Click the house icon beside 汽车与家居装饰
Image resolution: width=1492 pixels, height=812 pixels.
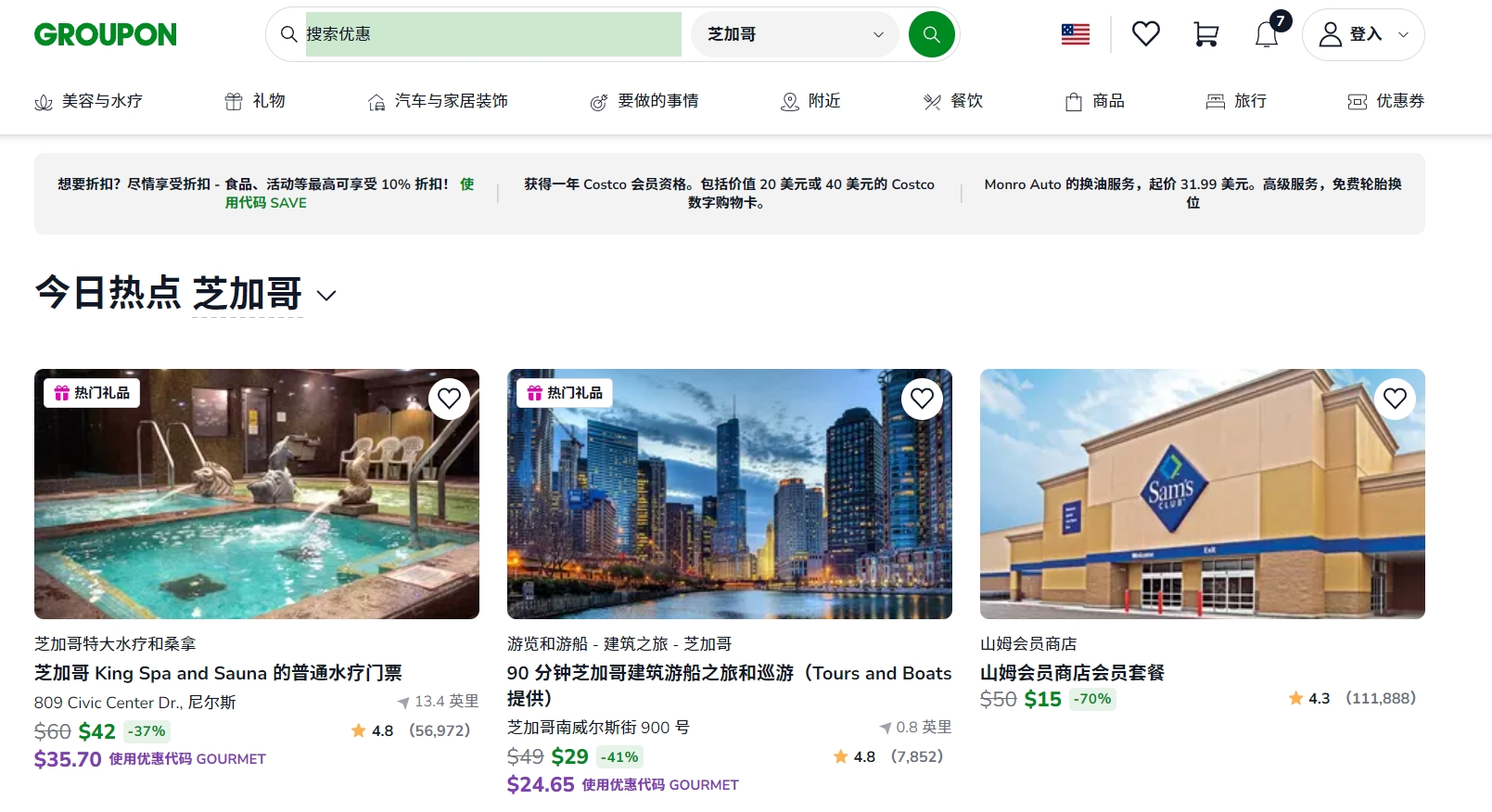[376, 102]
